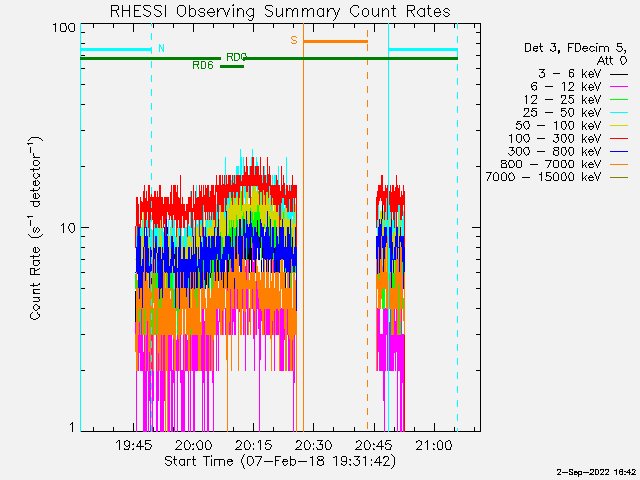The image size is (640, 480).
Task: Select the '12 - 25 keV' legend label
Action: [562, 100]
